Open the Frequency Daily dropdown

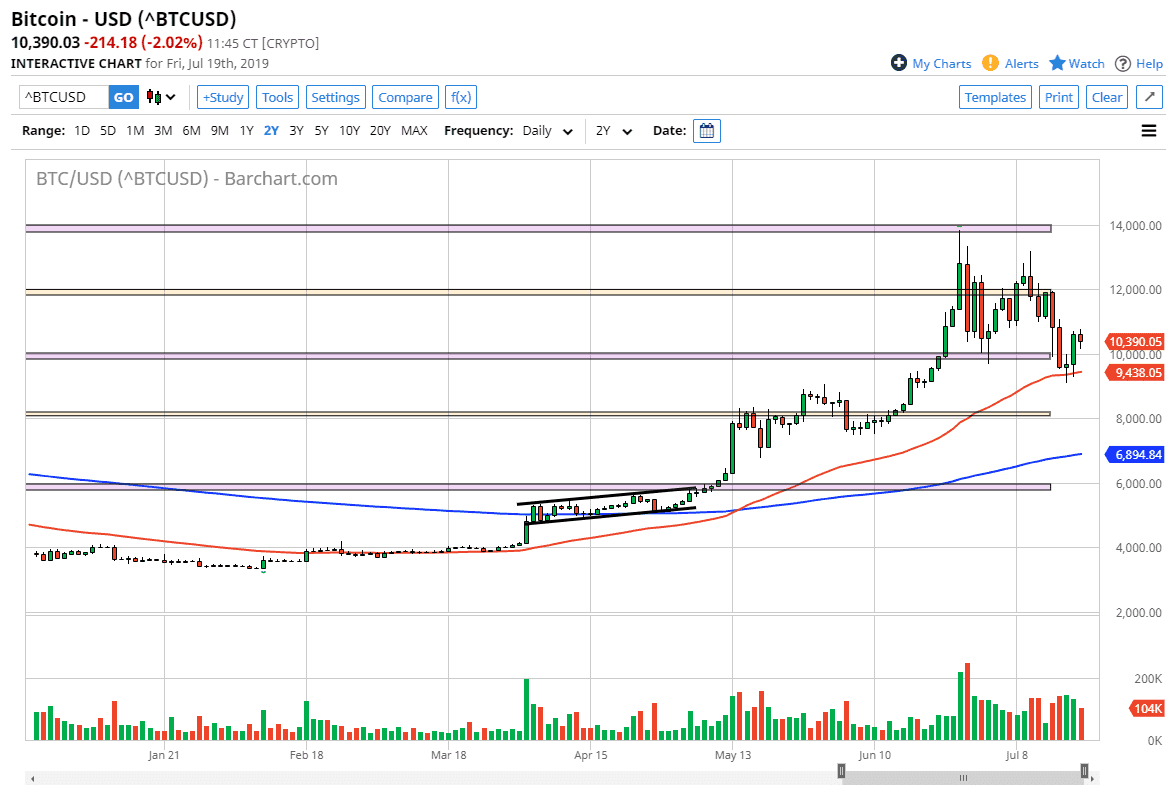[x=546, y=130]
